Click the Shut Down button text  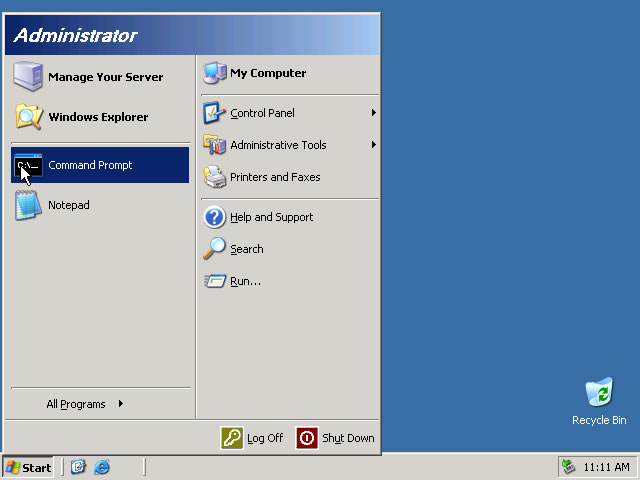[x=348, y=438]
